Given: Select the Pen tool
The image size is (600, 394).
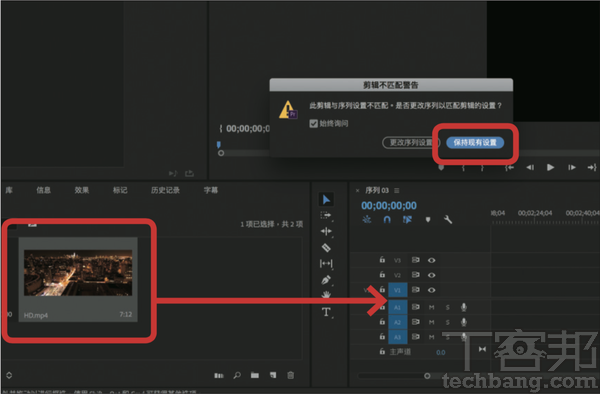Looking at the screenshot, I should (x=326, y=280).
